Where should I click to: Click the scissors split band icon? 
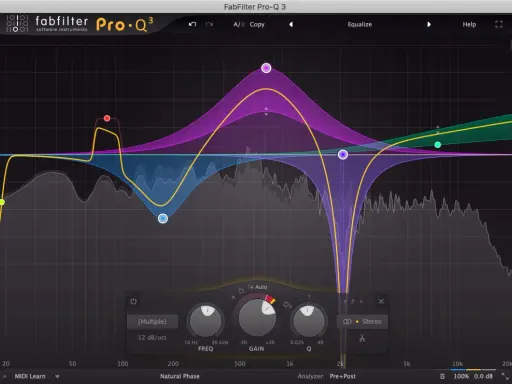(362, 338)
